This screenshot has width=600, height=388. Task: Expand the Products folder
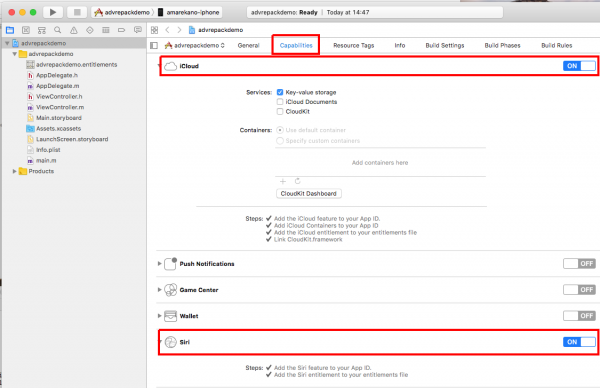15,171
